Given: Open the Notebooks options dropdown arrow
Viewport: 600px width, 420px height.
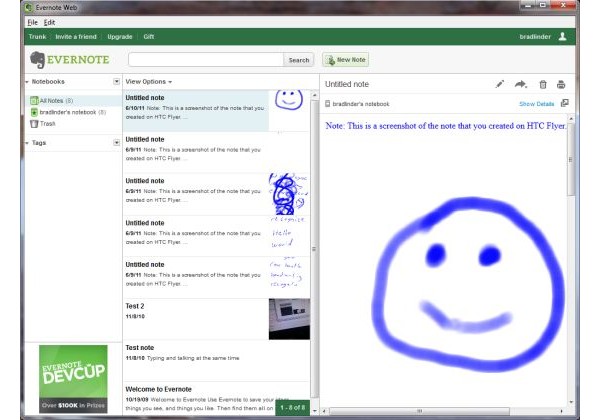Looking at the screenshot, I should click(116, 81).
